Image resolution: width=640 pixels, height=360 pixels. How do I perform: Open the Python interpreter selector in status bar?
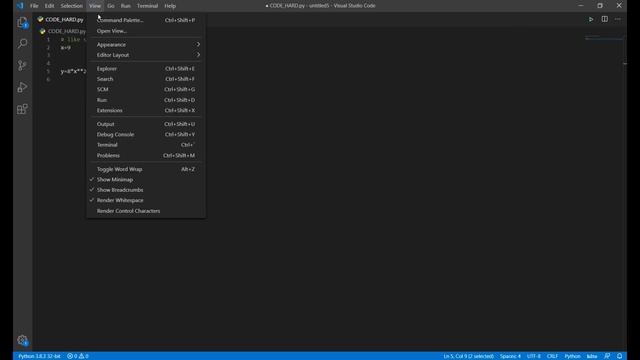click(39, 356)
